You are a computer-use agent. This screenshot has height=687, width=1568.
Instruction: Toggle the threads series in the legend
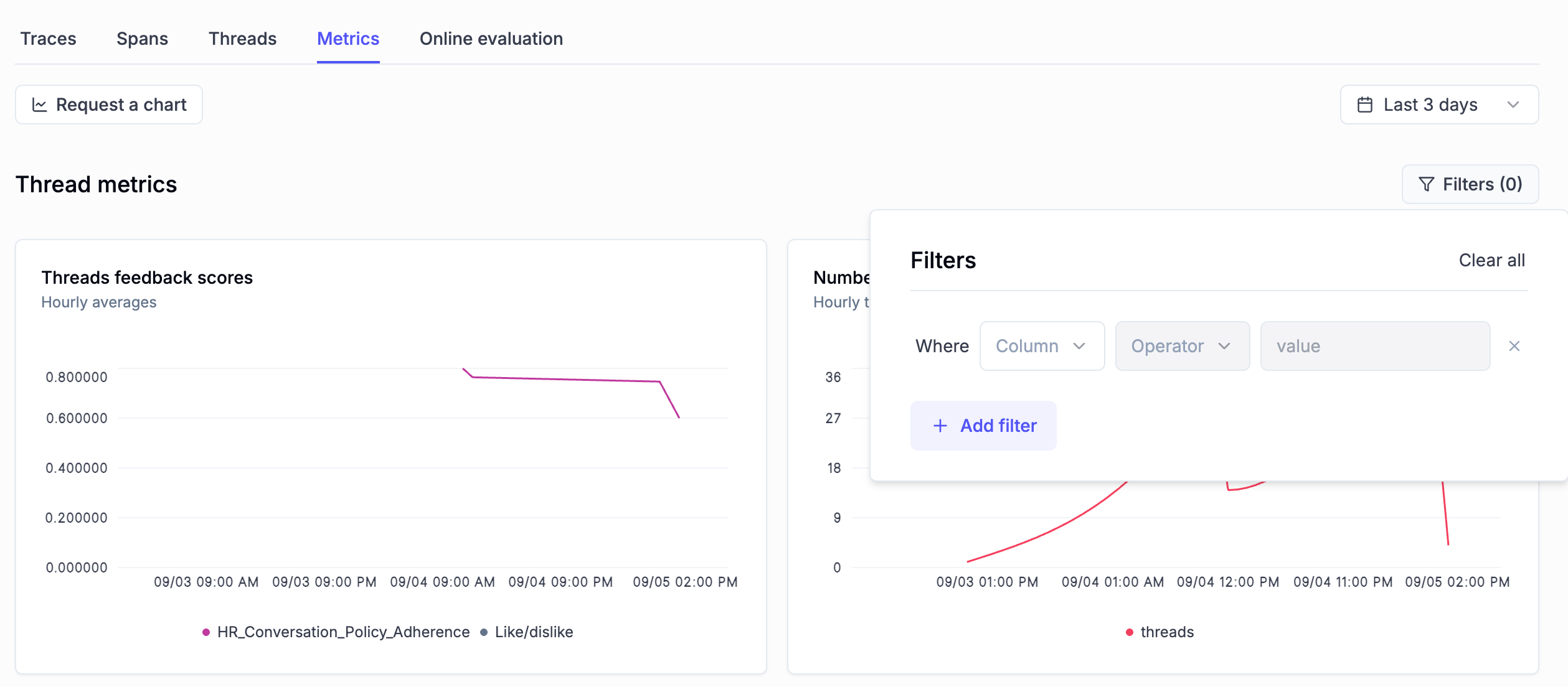click(x=1167, y=632)
